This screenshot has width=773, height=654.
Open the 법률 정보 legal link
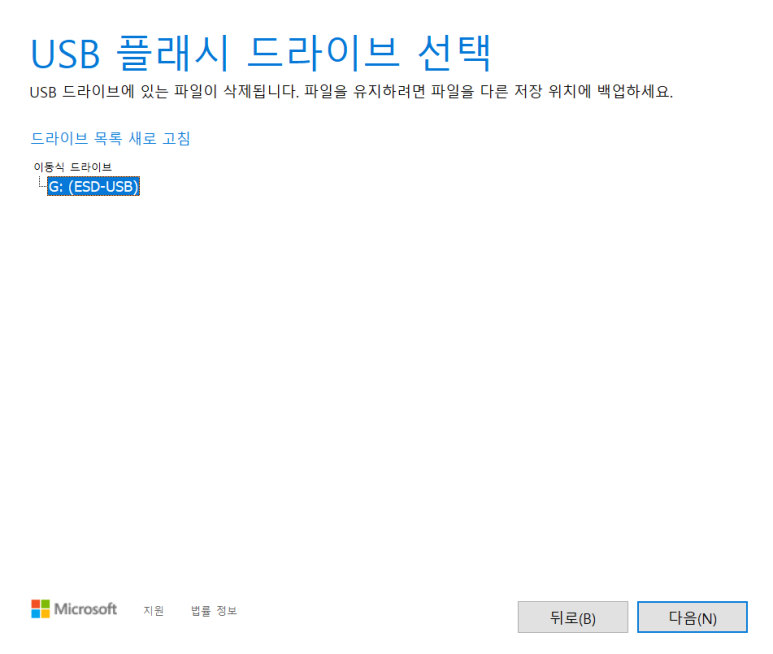(x=214, y=611)
